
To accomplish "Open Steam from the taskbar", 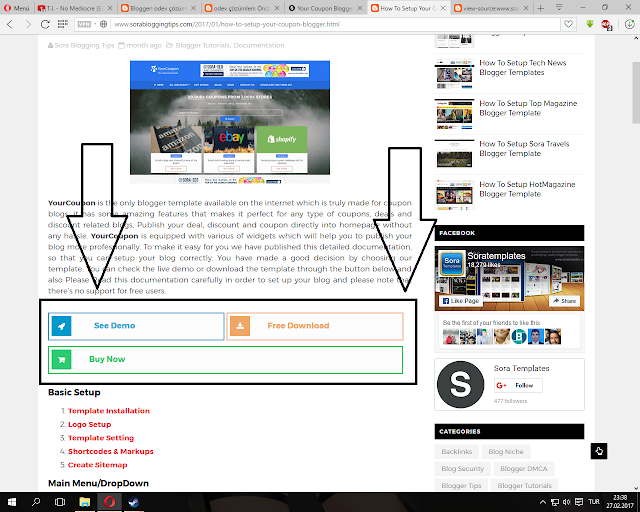I will (x=133, y=502).
